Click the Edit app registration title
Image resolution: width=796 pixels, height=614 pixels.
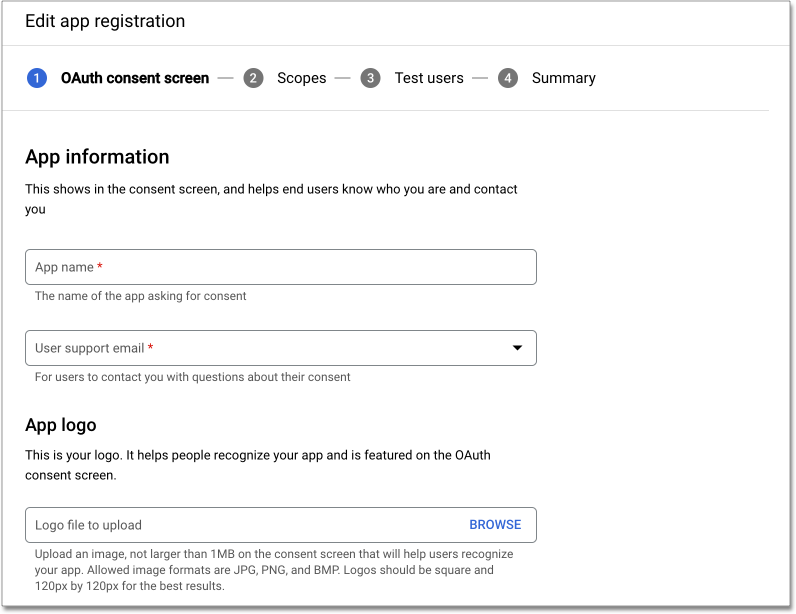(x=105, y=21)
